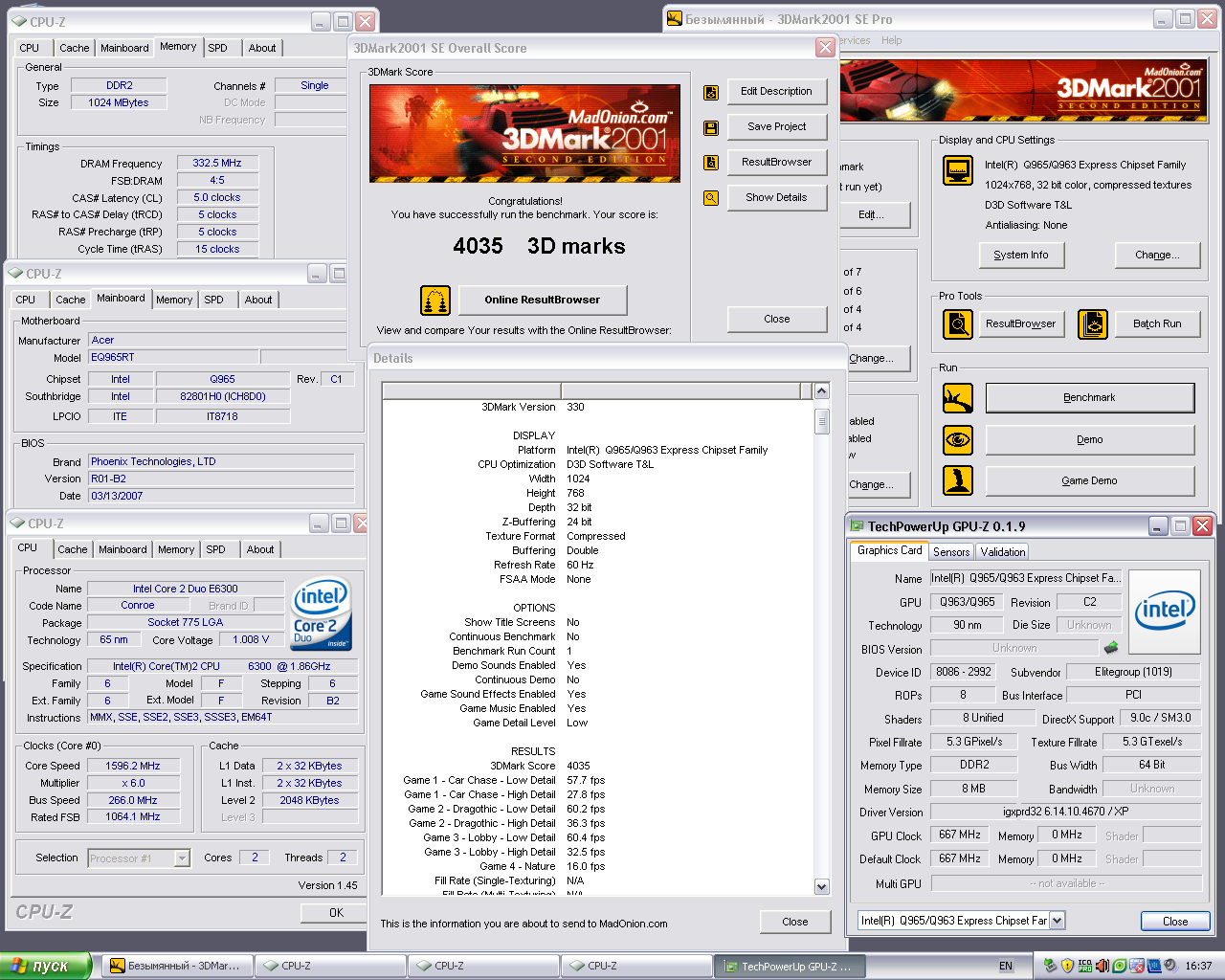Open Cache tab in bottom CPU-Z window
This screenshot has width=1225, height=980.
pos(73,549)
